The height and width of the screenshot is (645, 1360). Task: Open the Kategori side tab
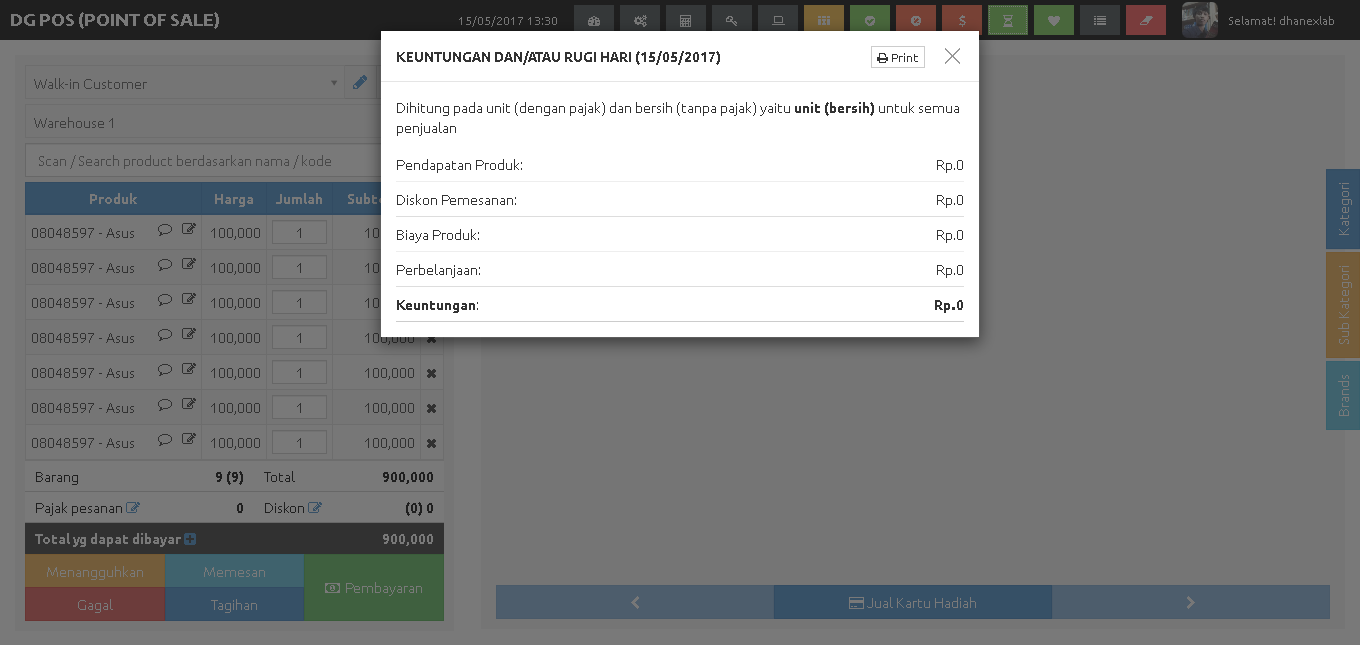click(1343, 209)
